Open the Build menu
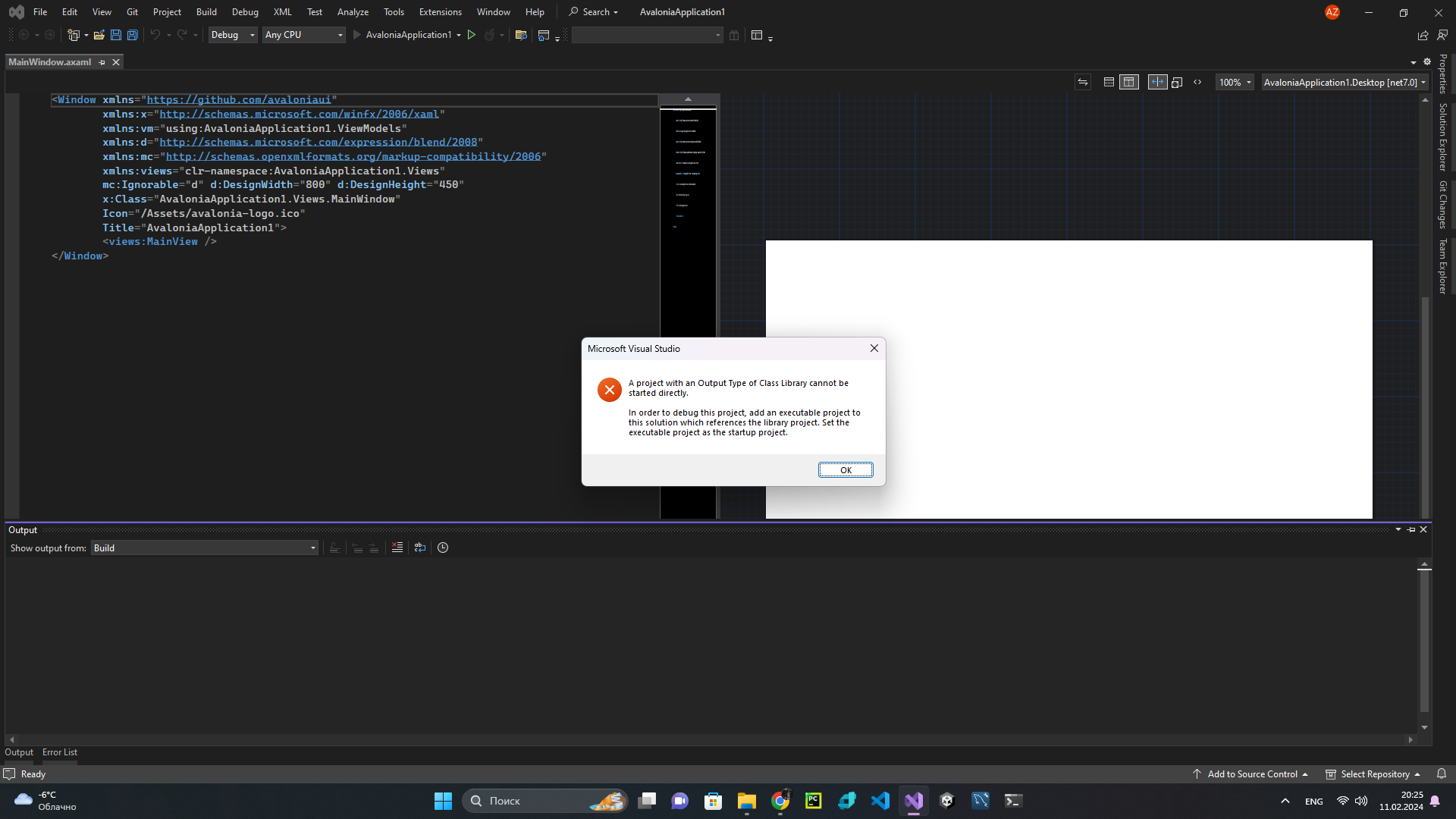This screenshot has height=819, width=1456. 206,12
